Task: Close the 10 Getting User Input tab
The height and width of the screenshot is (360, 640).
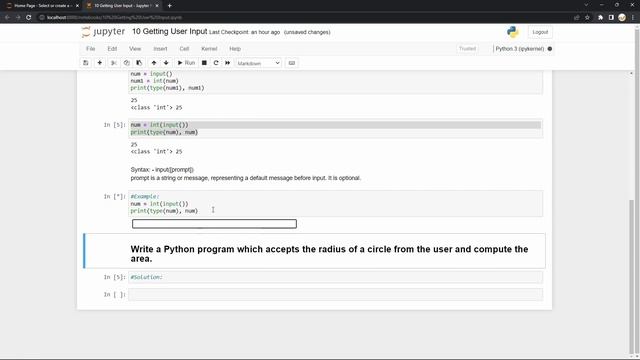Action: tap(157, 6)
